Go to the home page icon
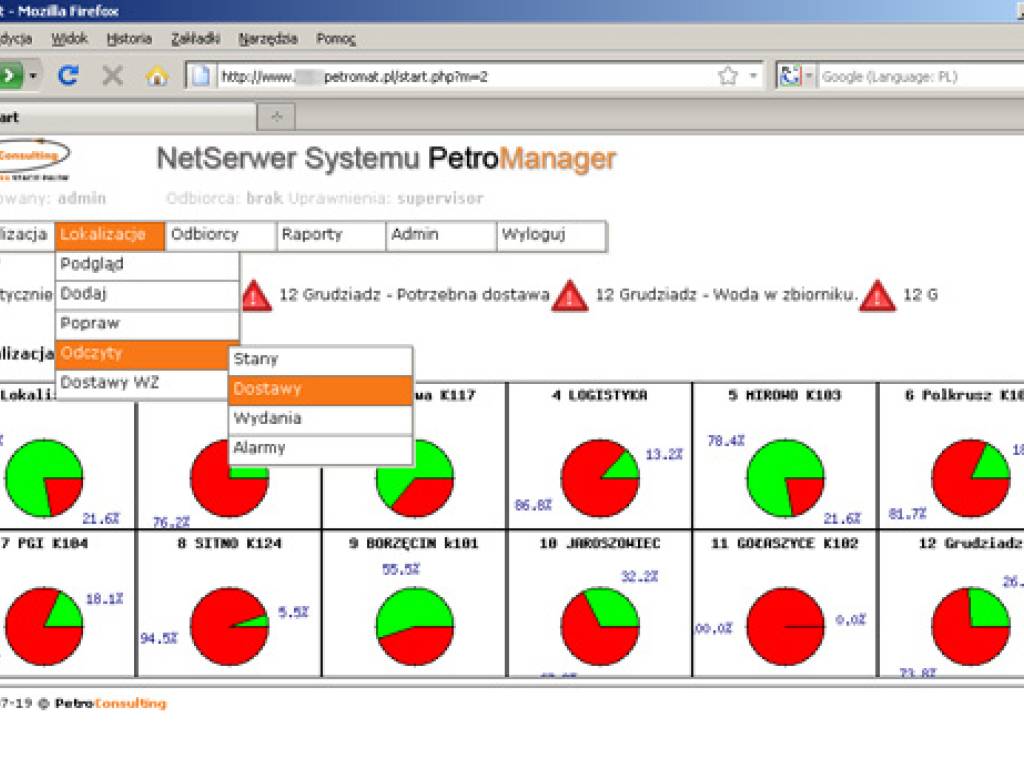1024x768 pixels. 157,76
